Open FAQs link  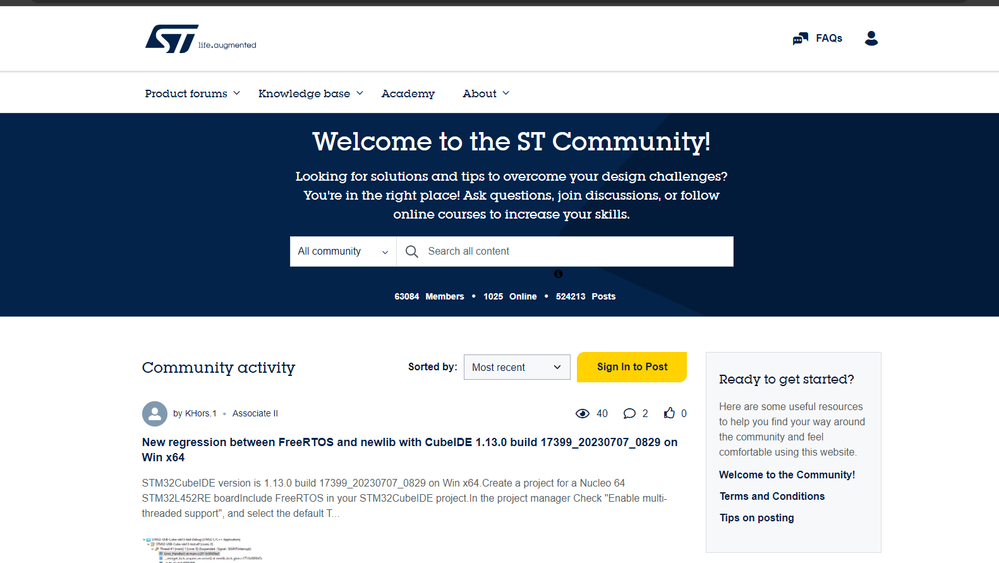click(x=829, y=38)
